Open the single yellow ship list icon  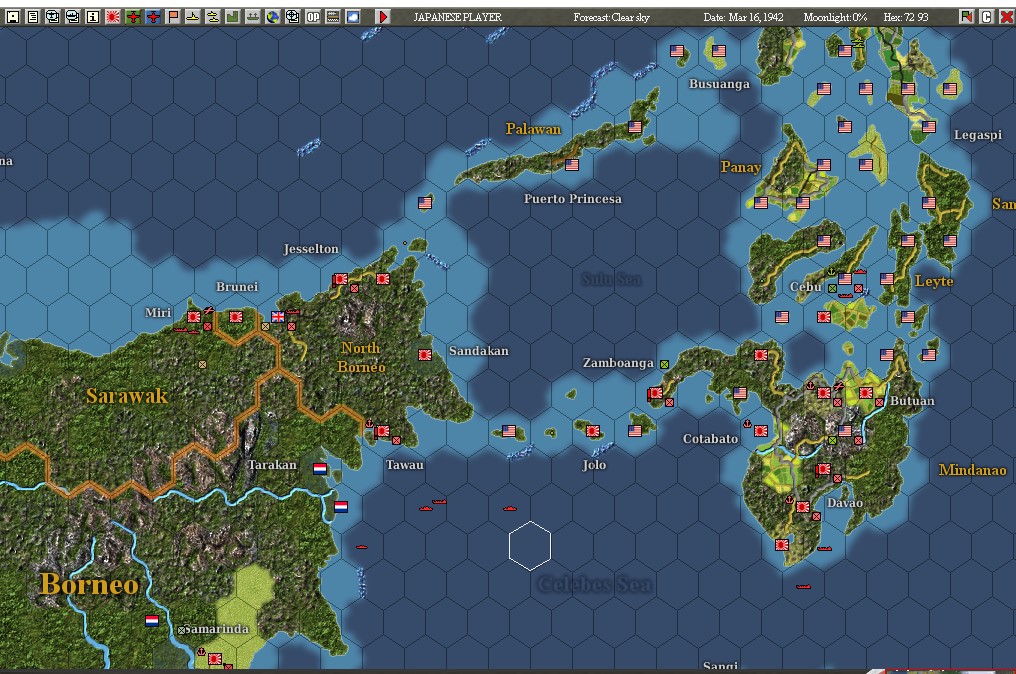click(x=192, y=17)
